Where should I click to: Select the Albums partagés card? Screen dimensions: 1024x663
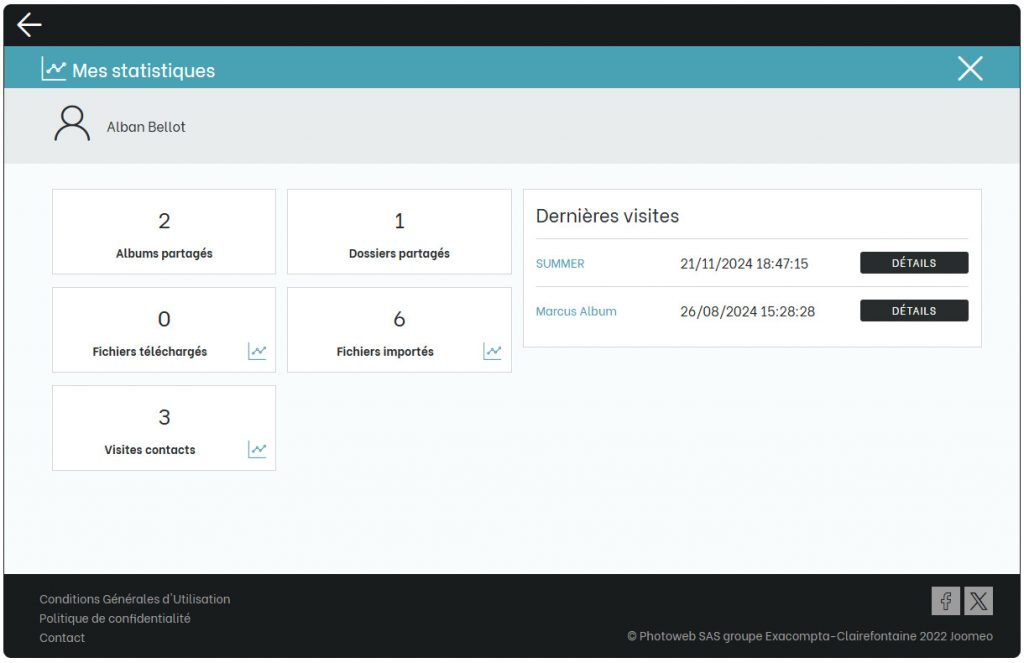(164, 232)
